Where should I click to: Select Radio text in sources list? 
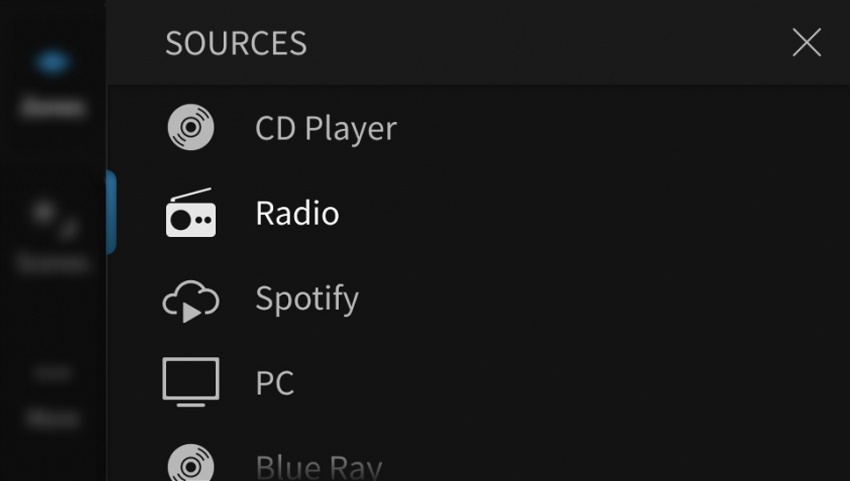coord(297,214)
